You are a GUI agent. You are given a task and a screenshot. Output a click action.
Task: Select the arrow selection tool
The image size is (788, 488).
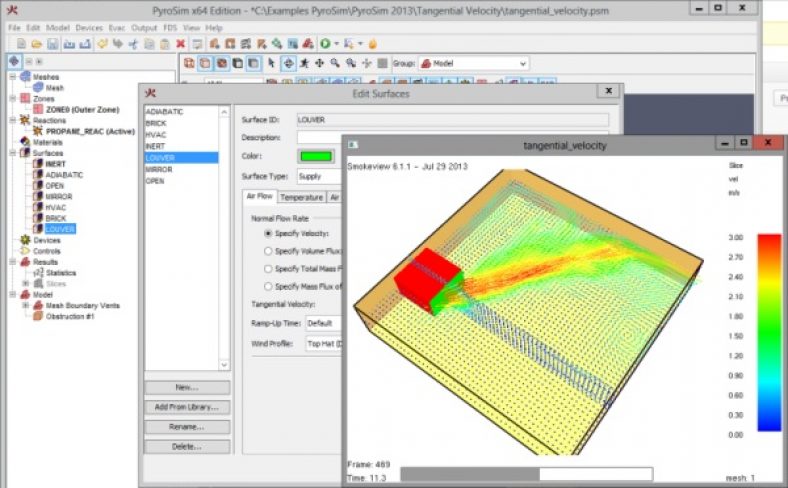[x=273, y=63]
